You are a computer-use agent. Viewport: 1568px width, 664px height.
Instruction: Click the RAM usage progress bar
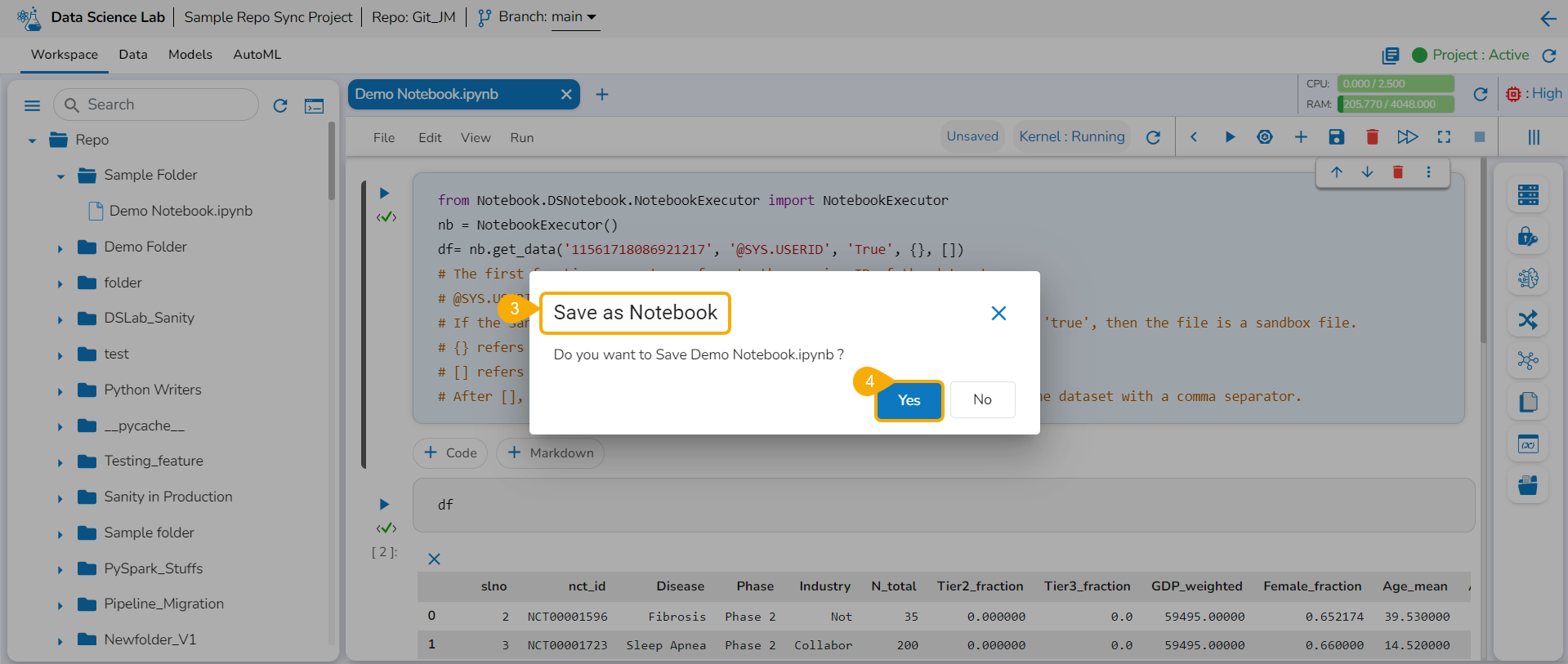coord(1396,105)
